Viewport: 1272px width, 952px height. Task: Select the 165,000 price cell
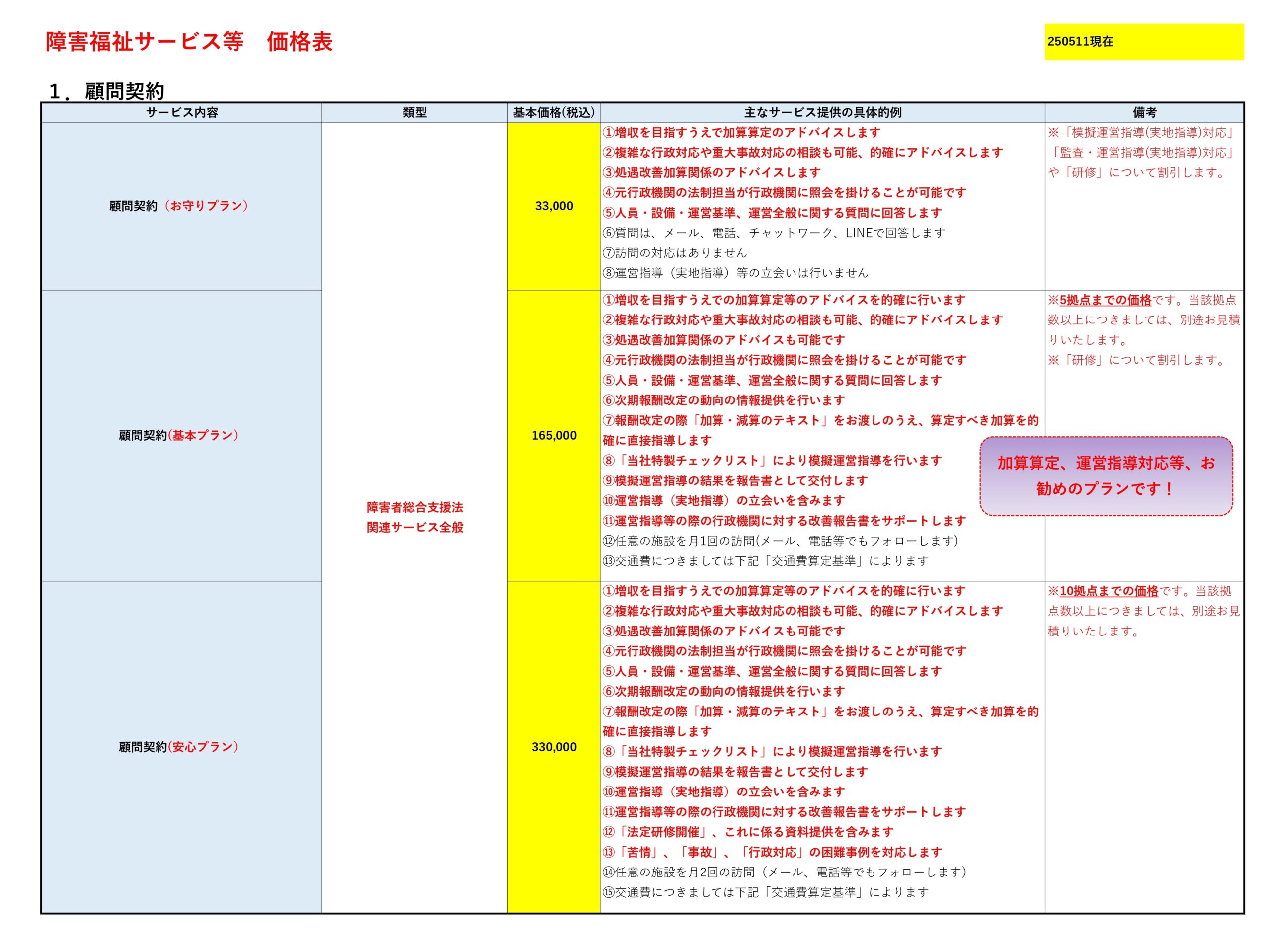(x=554, y=435)
